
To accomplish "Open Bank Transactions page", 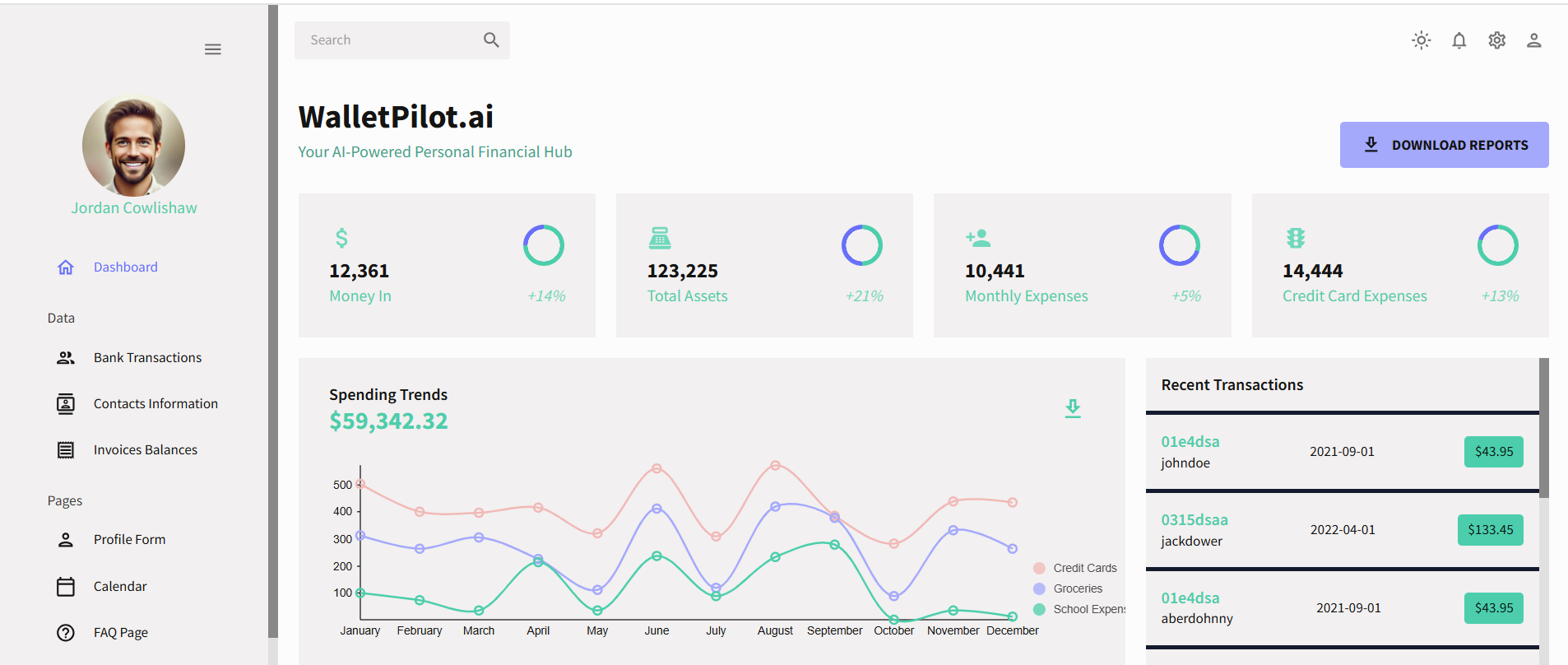I will click(148, 357).
